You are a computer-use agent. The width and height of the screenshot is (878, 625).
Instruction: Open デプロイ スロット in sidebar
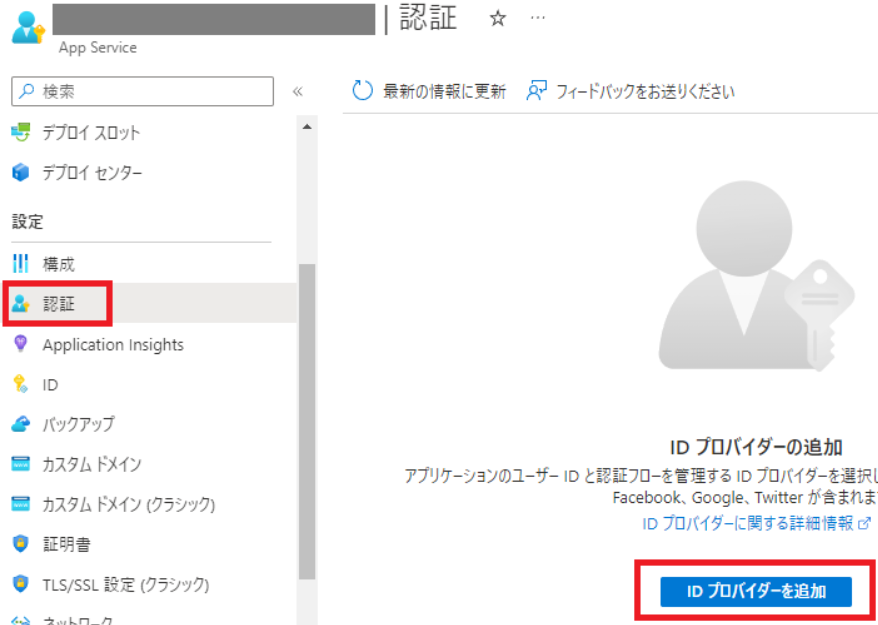[x=90, y=132]
